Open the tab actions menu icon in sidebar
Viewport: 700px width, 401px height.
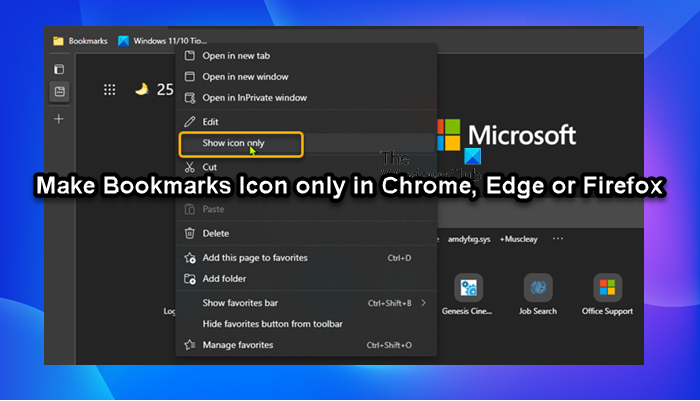59,69
